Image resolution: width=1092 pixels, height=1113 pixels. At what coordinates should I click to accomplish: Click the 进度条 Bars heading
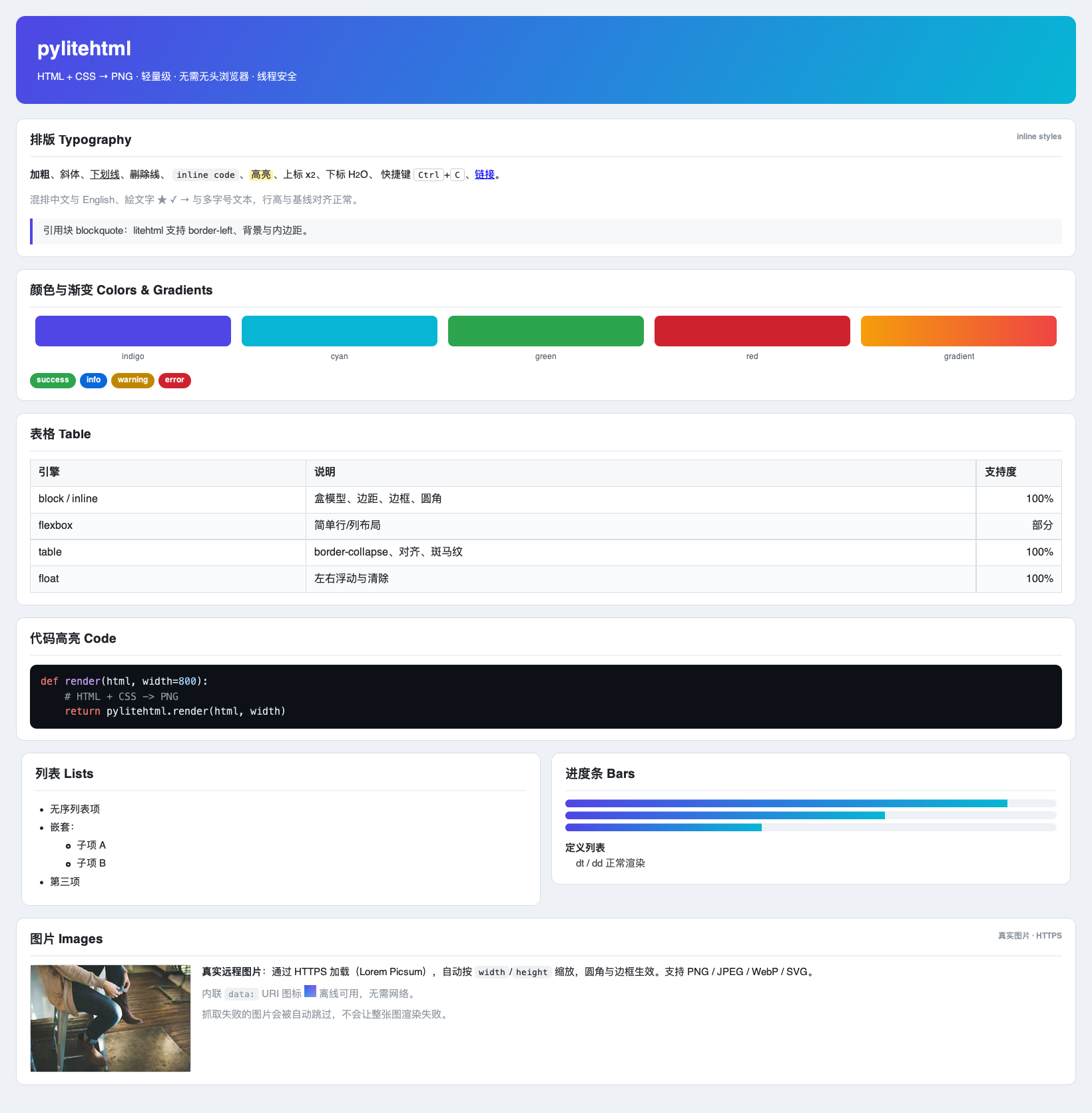(x=600, y=774)
